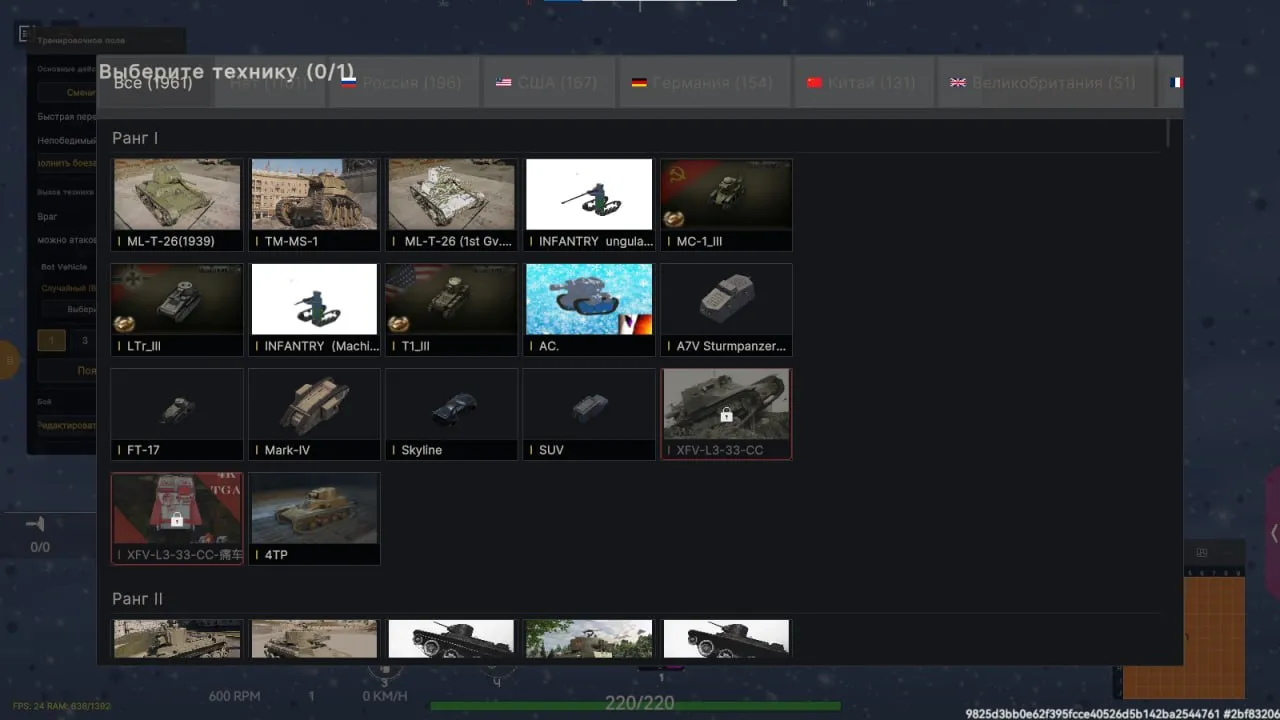Click the vehicle list vertical scrollbar
The image size is (1280, 720).
1168,134
